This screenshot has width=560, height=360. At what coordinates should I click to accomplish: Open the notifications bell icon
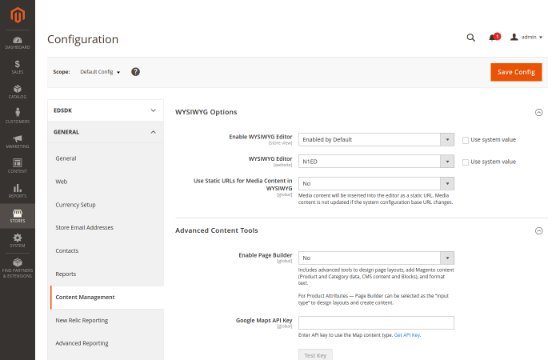[494, 37]
